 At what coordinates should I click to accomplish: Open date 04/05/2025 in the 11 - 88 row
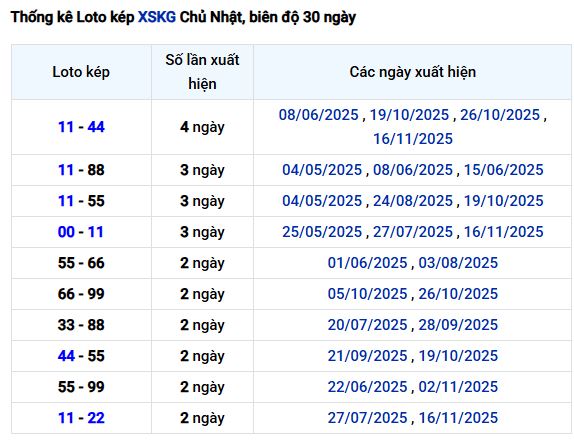click(322, 170)
